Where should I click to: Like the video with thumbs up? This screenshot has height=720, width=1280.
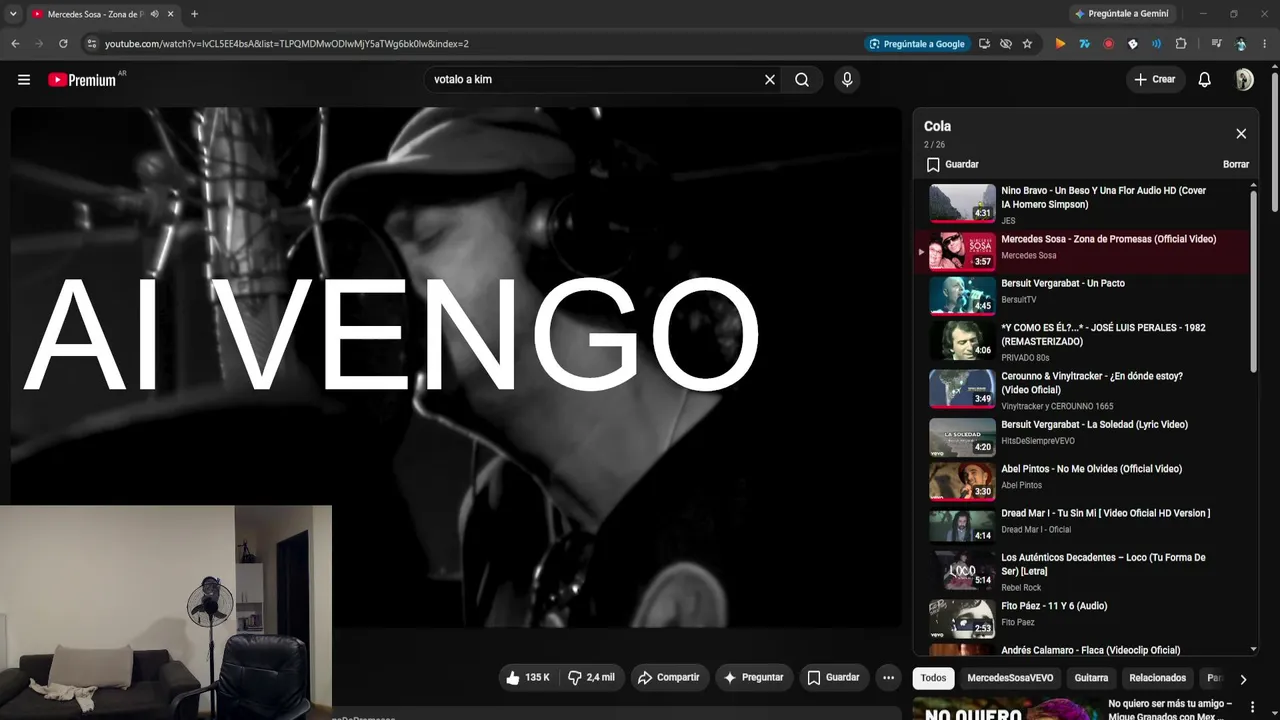tap(527, 678)
